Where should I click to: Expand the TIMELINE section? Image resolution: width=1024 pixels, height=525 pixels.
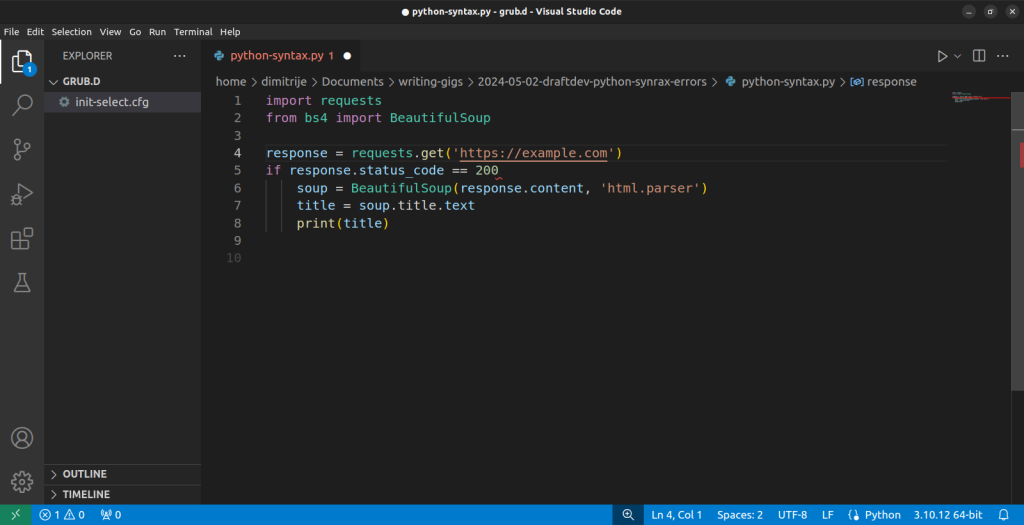[86, 494]
